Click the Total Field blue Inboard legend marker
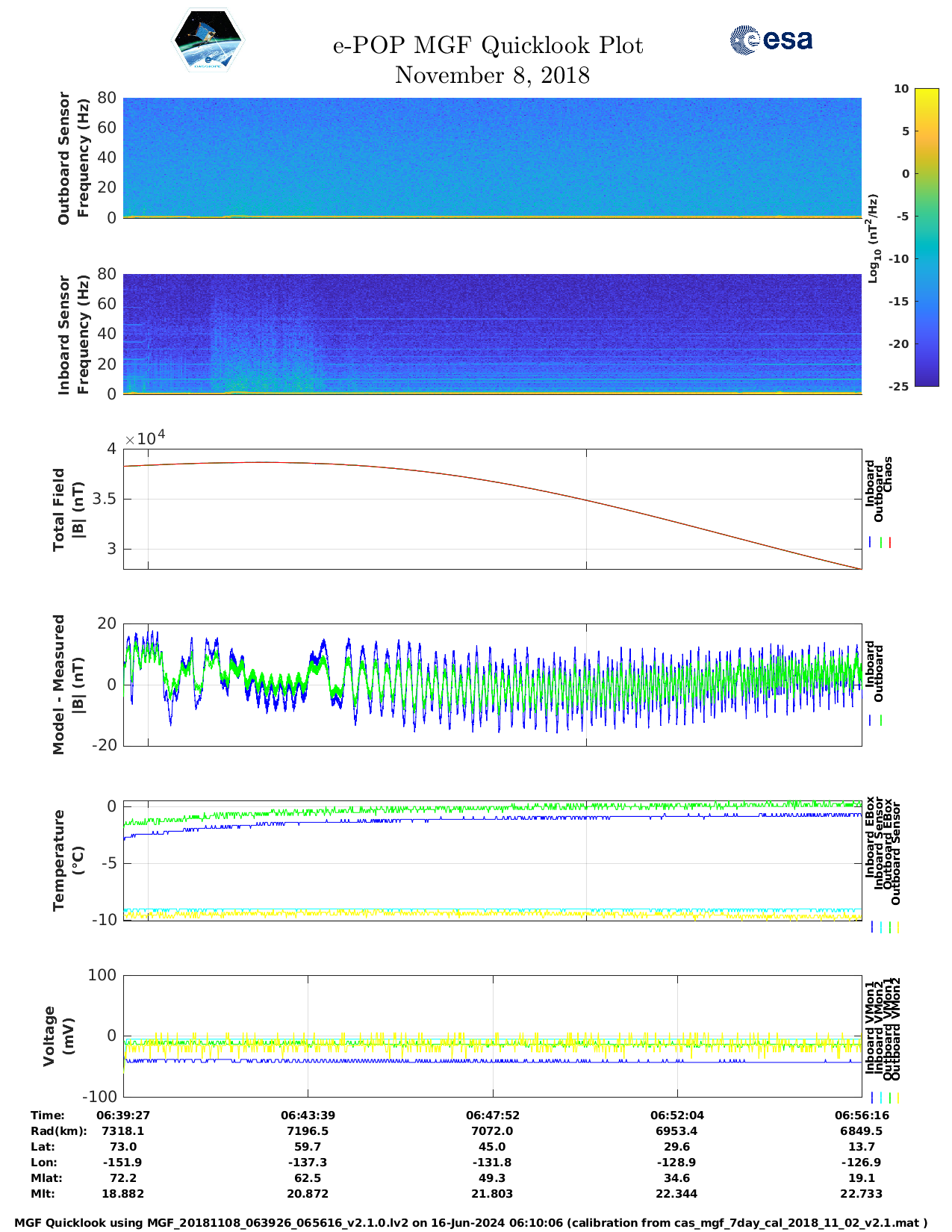The width and height of the screenshot is (952, 1232). [871, 543]
